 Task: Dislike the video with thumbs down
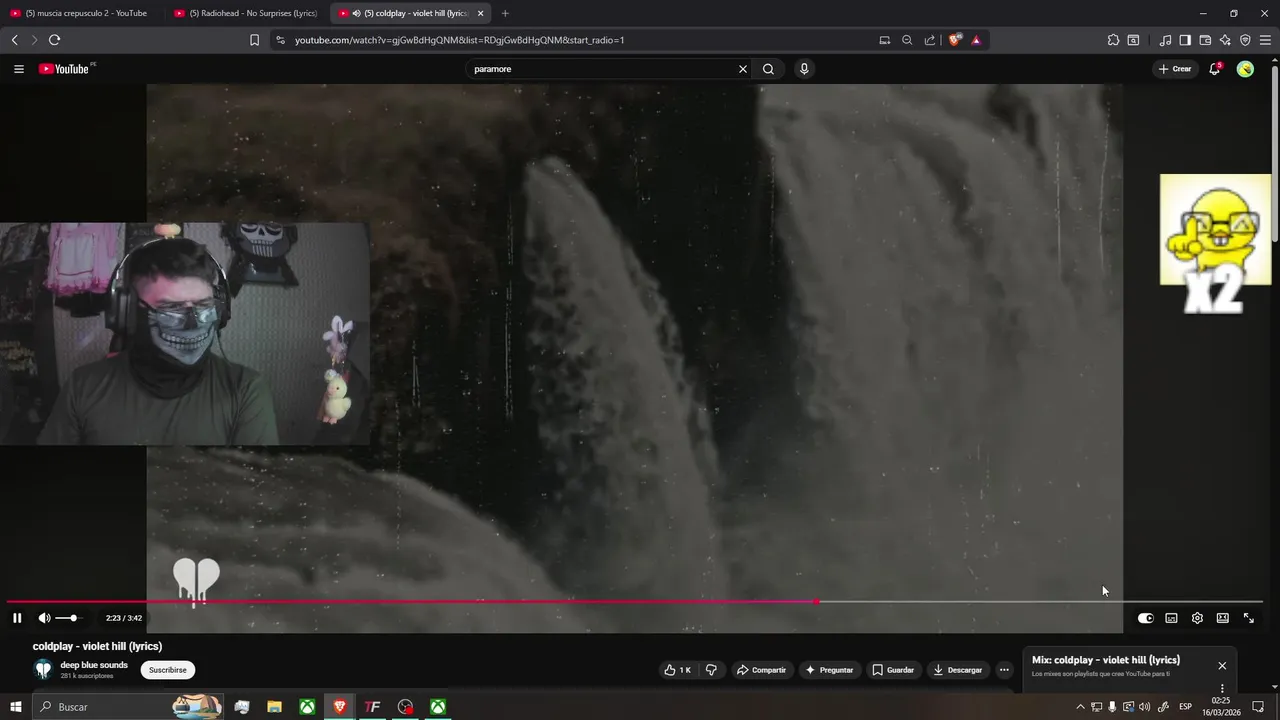pos(711,670)
